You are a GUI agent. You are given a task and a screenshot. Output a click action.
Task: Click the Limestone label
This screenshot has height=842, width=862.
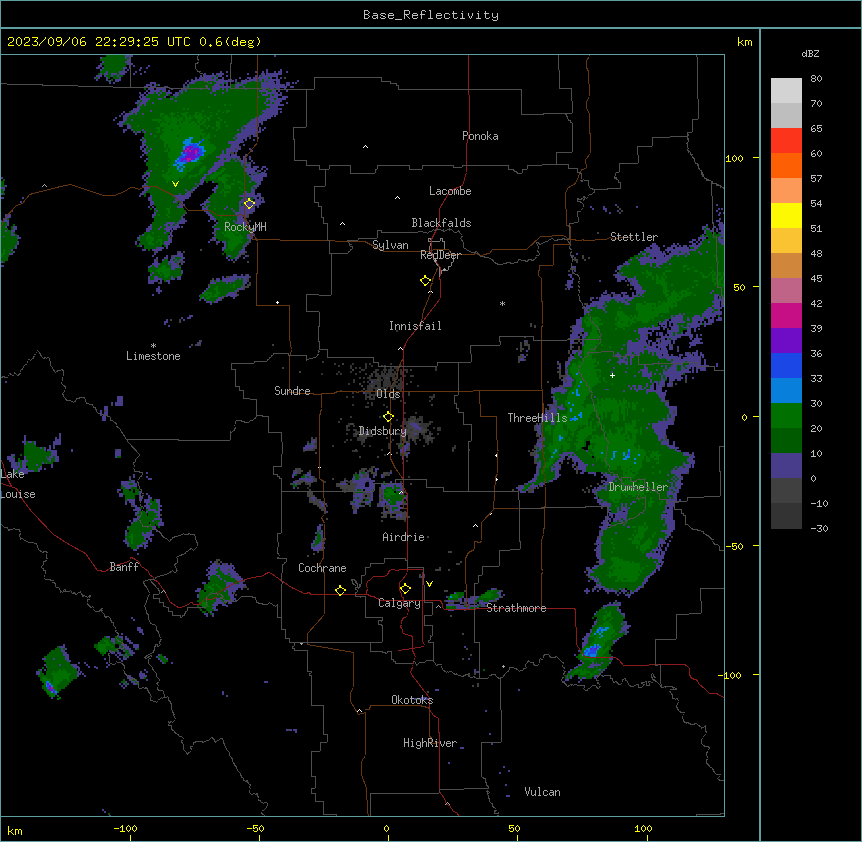pyautogui.click(x=153, y=356)
